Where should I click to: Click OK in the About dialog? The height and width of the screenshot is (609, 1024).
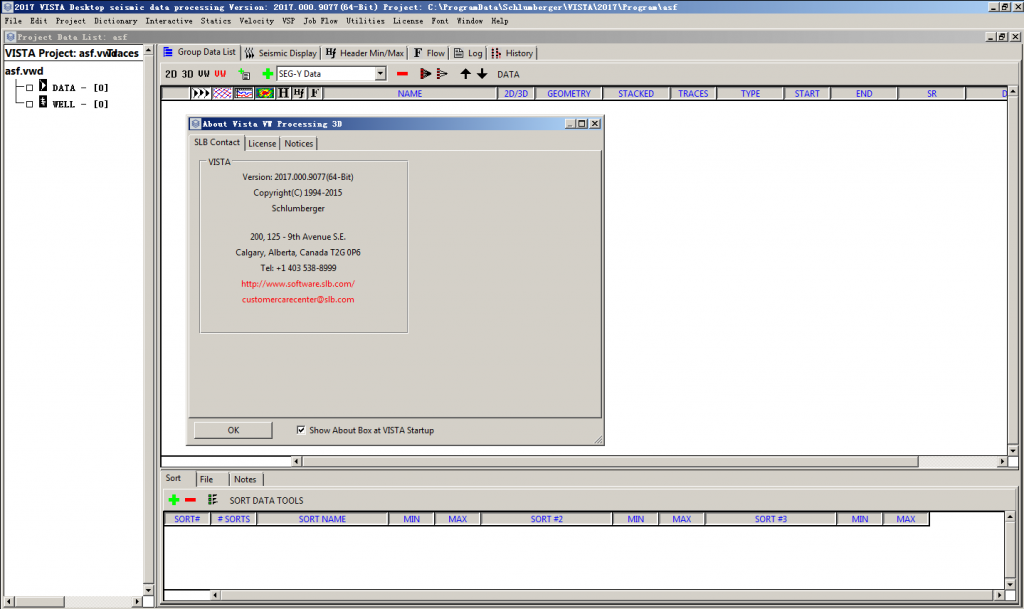tap(233, 430)
